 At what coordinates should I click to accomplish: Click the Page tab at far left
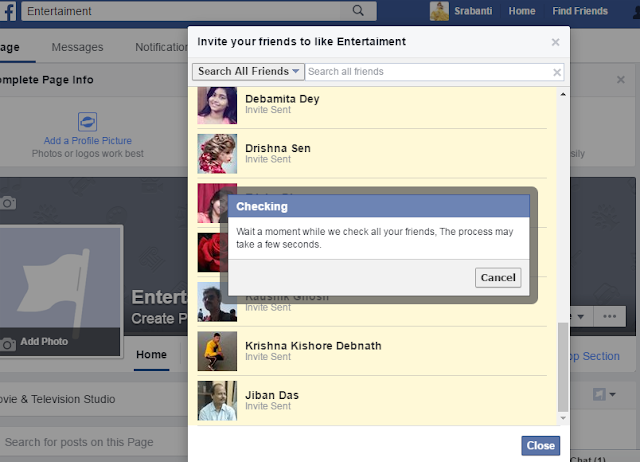pos(10,47)
